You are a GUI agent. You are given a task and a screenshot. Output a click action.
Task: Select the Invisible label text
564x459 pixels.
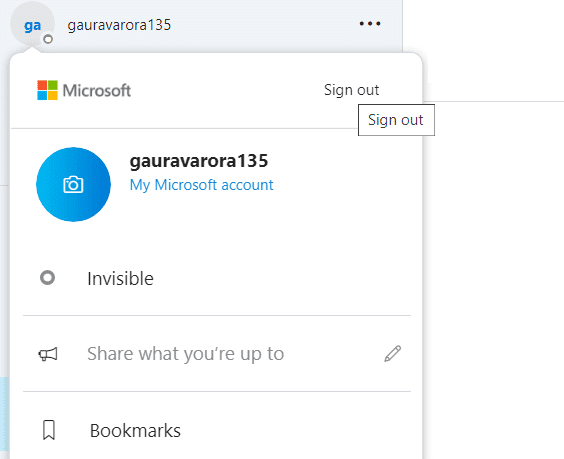click(120, 278)
